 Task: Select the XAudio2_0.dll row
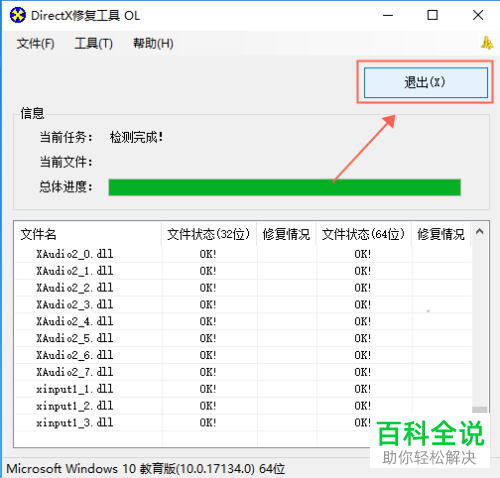pos(243,254)
